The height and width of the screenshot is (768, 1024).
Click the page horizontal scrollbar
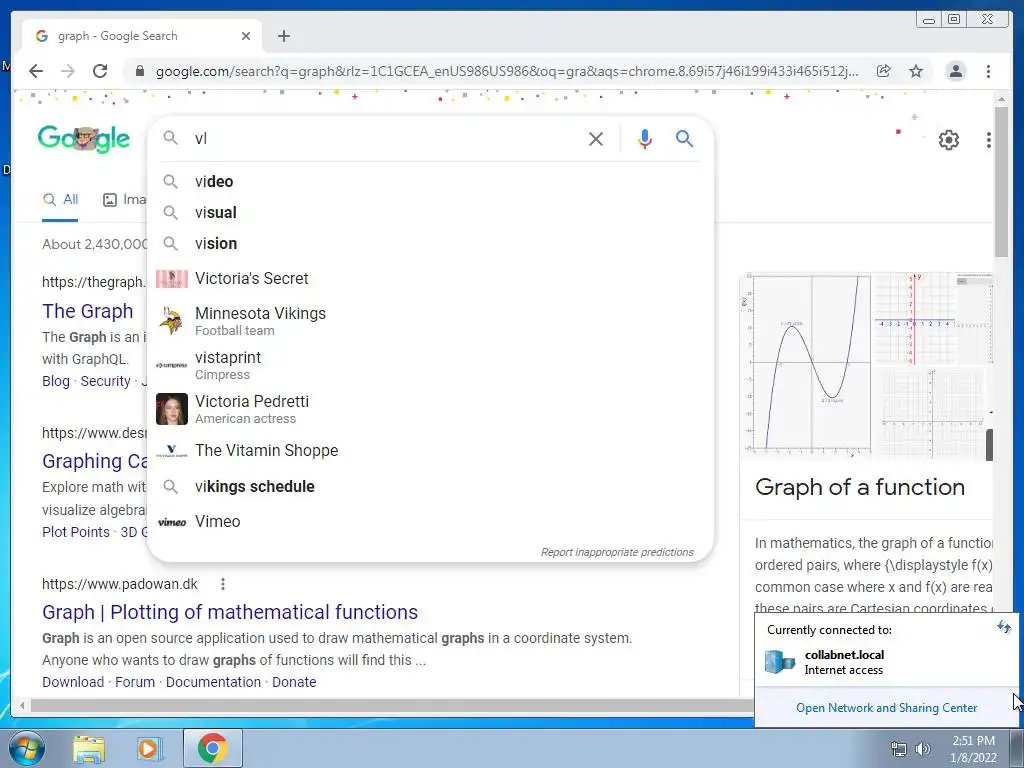tap(392, 706)
